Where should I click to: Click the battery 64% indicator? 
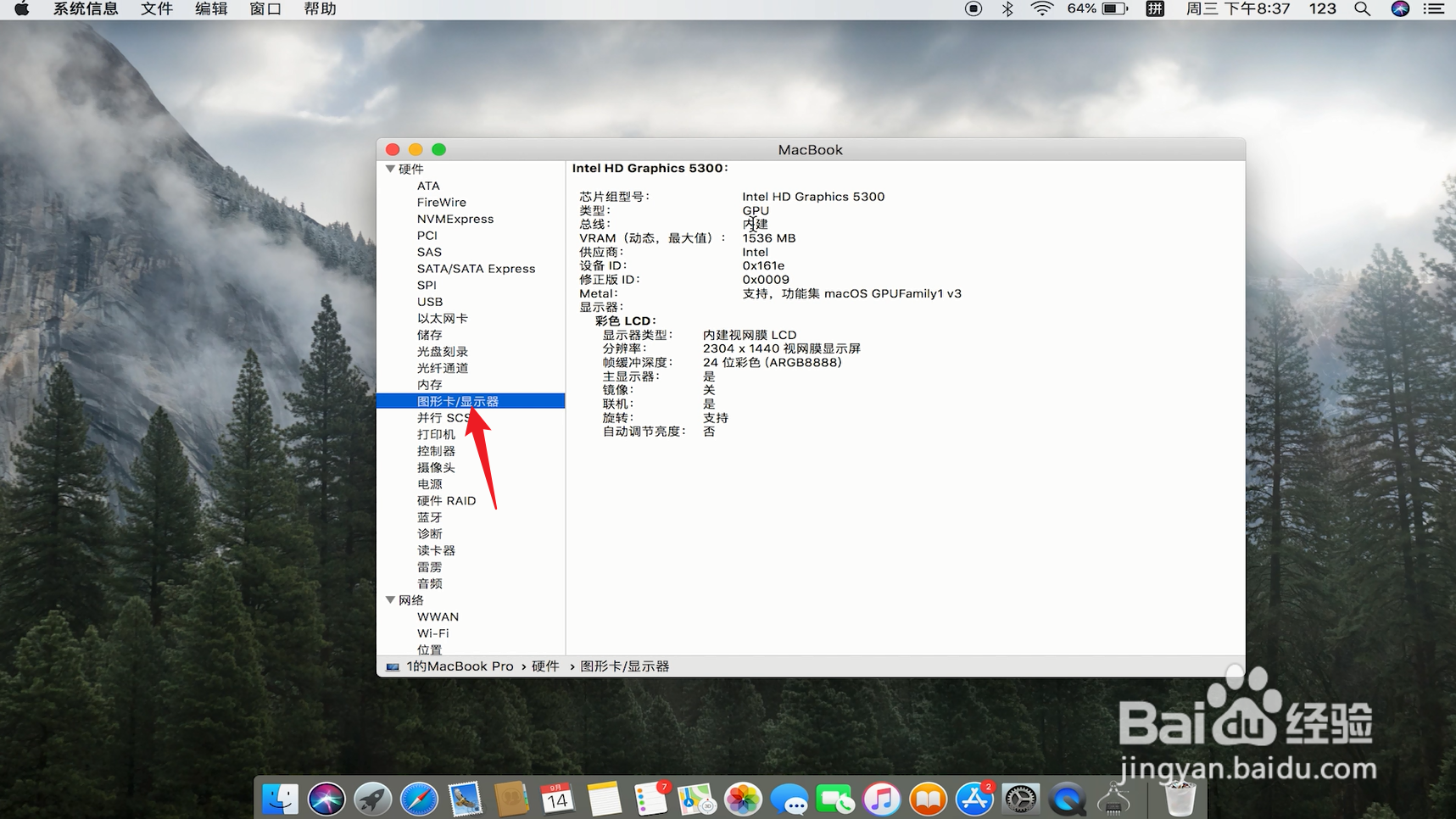coord(1097,9)
